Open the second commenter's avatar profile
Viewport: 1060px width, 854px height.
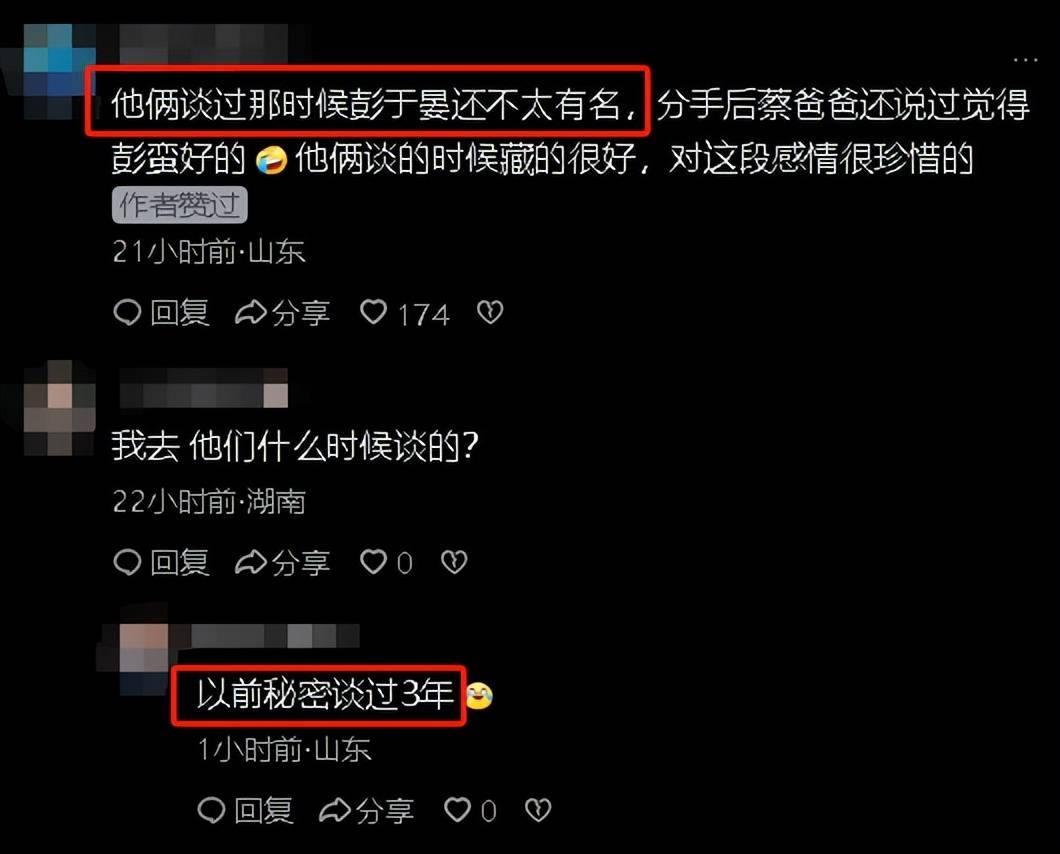59,407
